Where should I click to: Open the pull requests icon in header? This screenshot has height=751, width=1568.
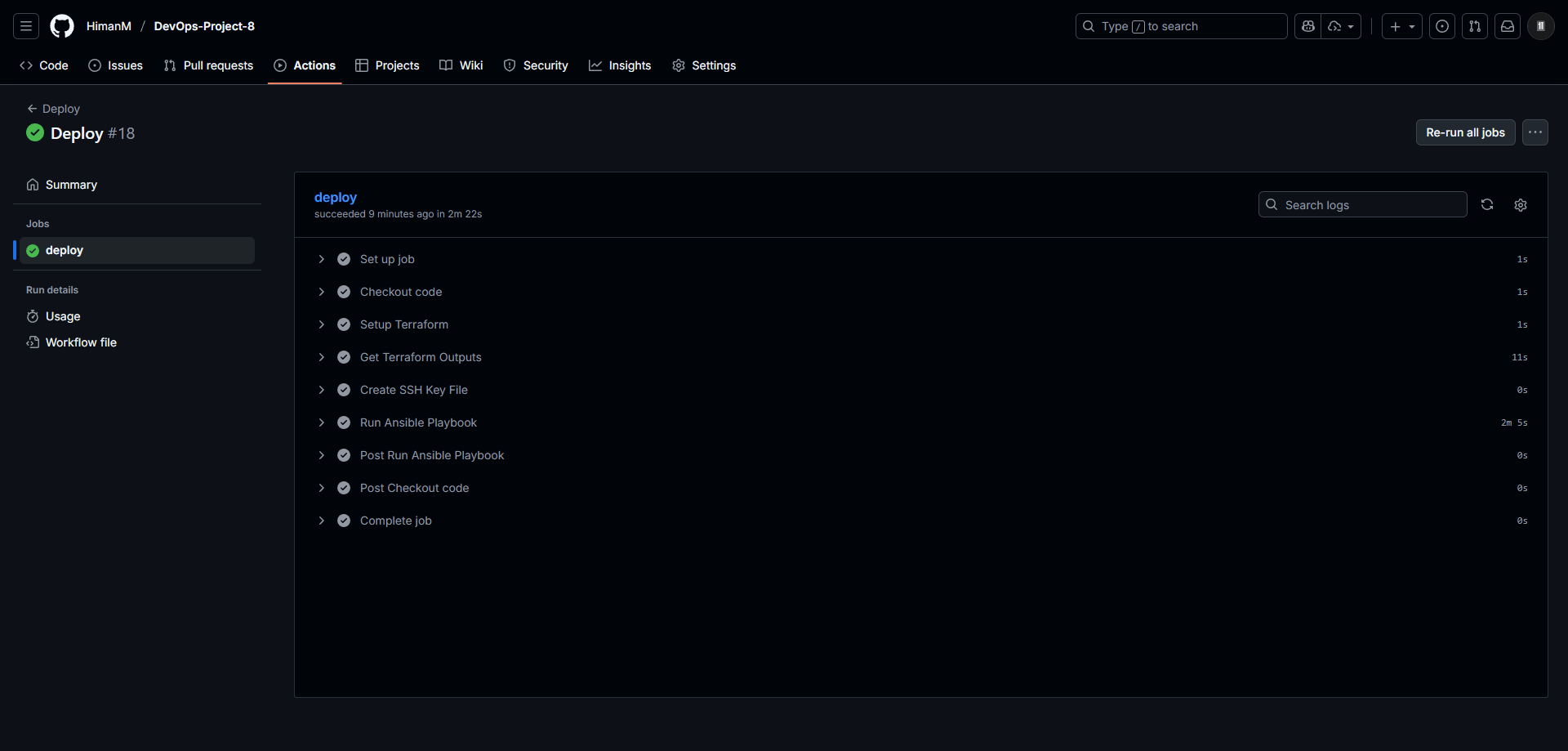pyautogui.click(x=1475, y=26)
